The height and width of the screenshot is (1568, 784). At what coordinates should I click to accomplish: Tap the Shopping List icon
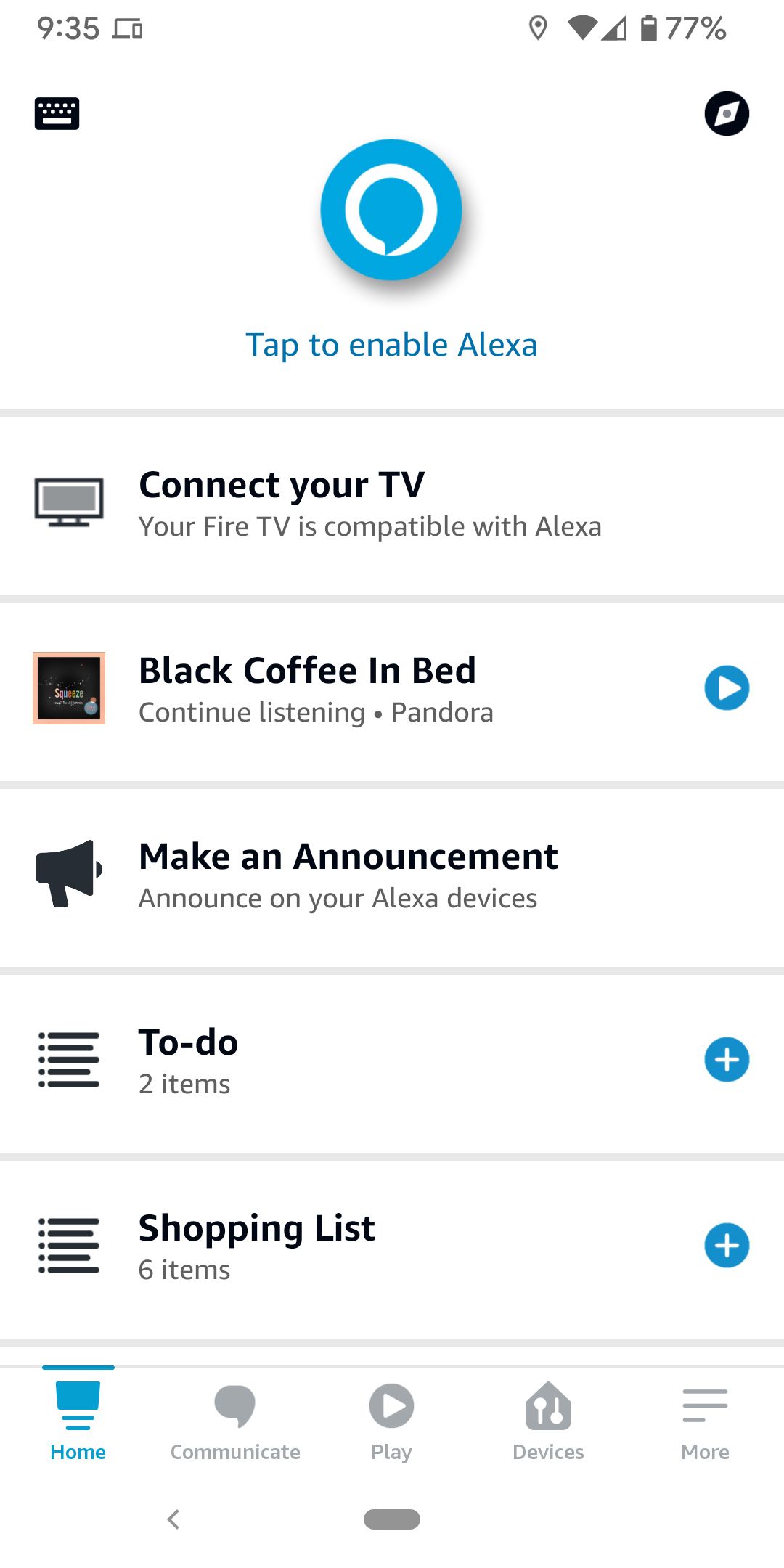pos(68,1245)
